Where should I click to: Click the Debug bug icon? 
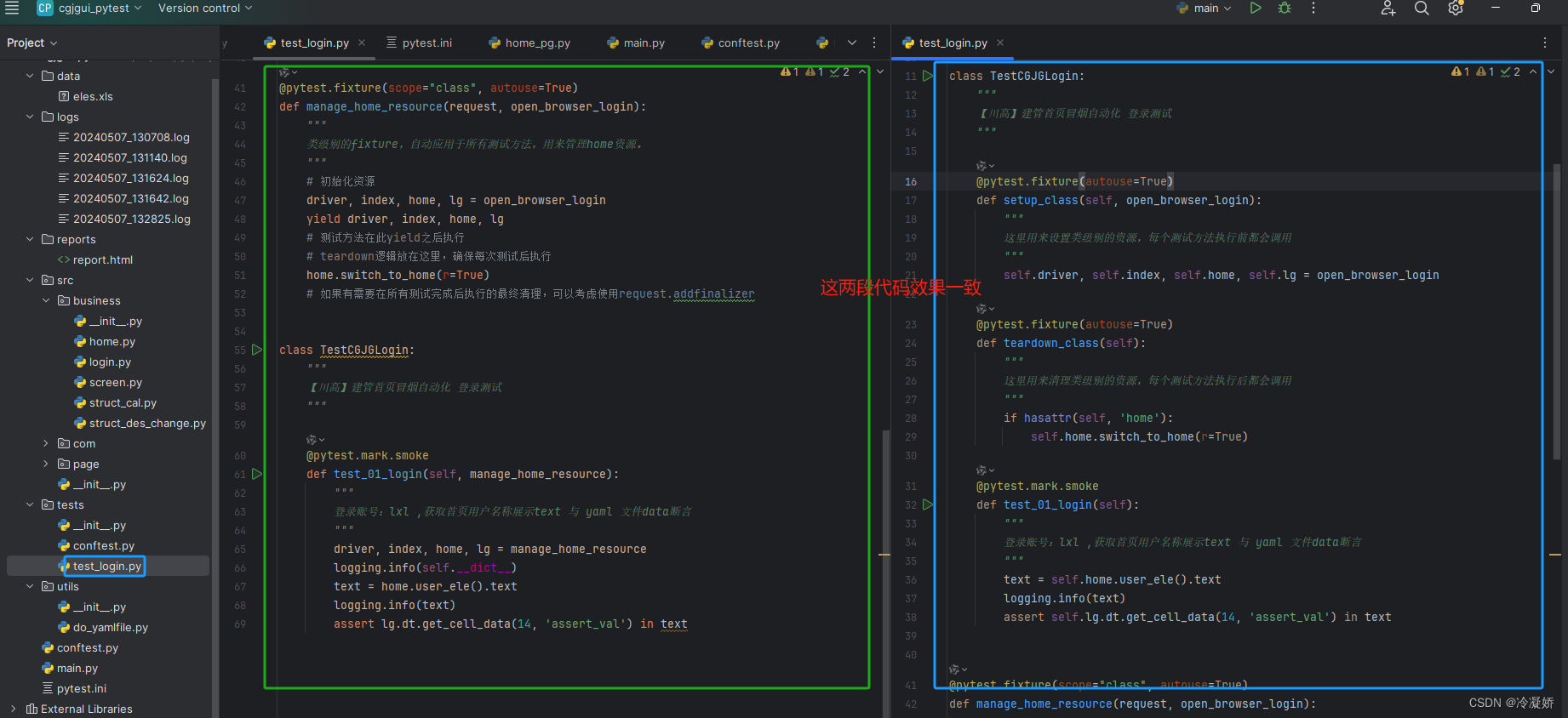click(1285, 8)
